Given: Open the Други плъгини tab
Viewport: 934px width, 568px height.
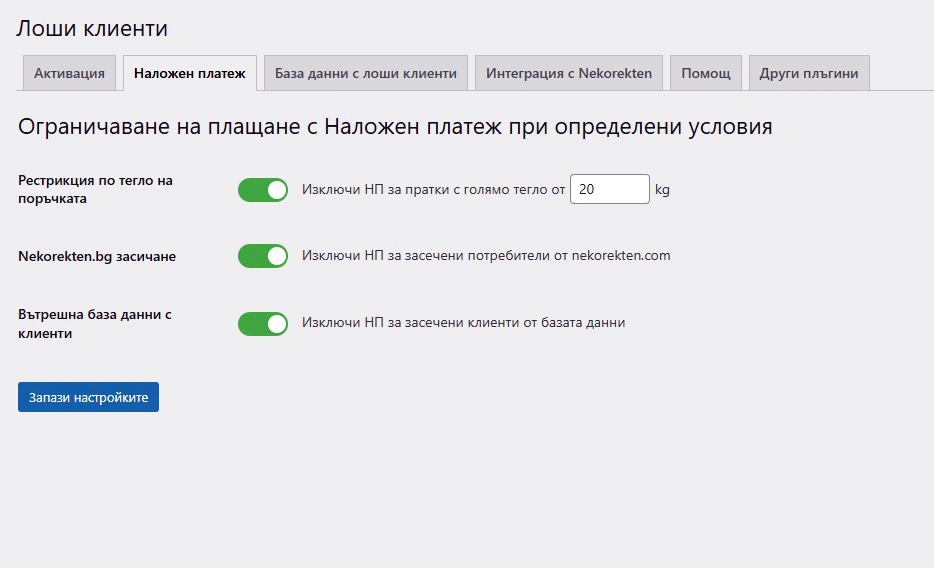Looking at the screenshot, I should (809, 73).
